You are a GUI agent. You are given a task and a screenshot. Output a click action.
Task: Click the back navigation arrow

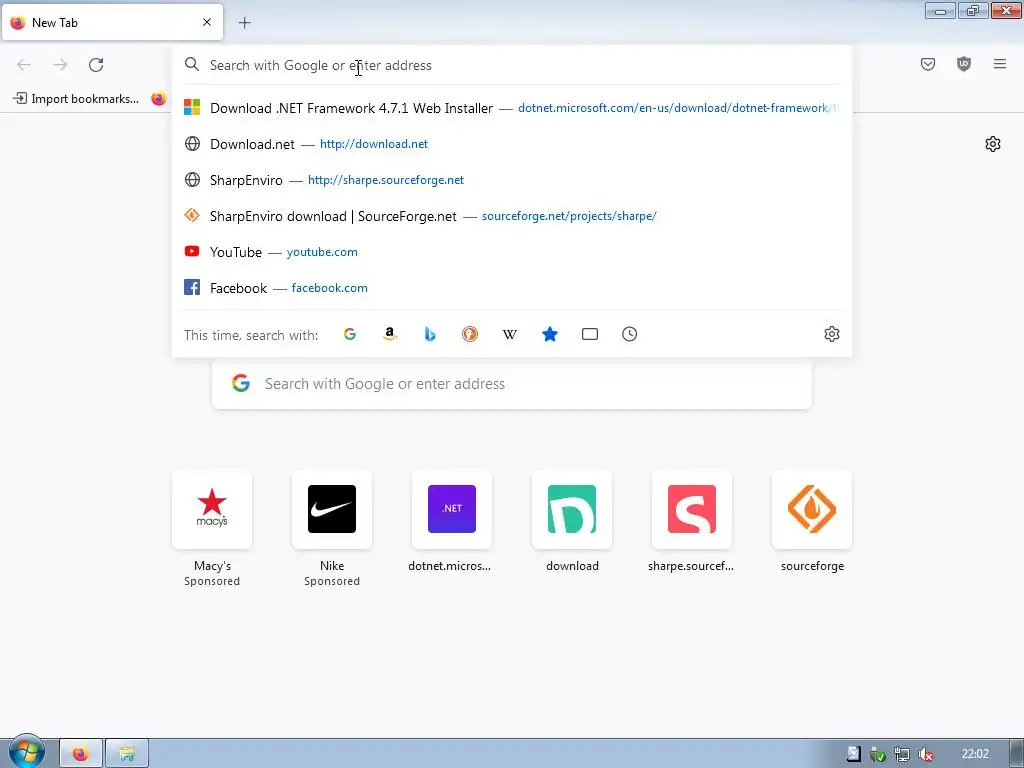click(24, 65)
